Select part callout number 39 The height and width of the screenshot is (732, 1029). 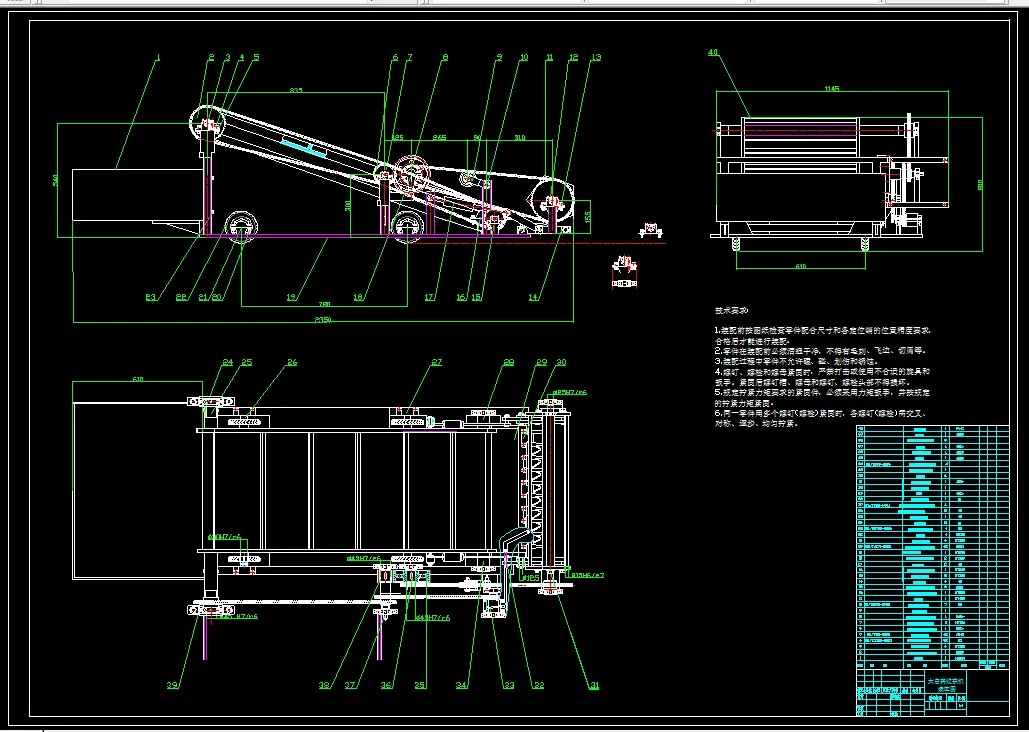[172, 685]
